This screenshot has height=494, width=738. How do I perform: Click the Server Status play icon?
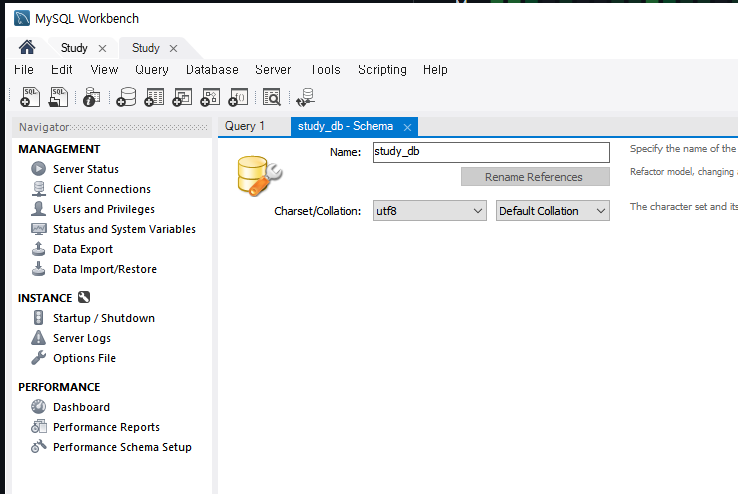(39, 168)
